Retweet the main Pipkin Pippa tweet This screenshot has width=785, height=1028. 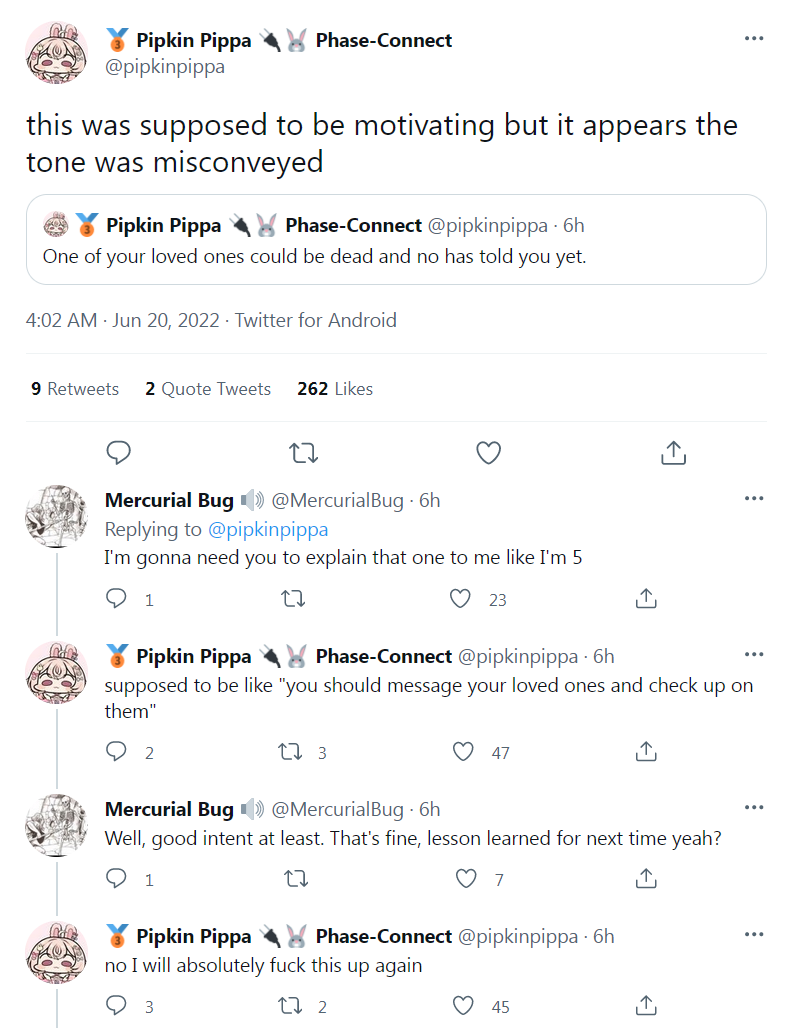pos(303,453)
